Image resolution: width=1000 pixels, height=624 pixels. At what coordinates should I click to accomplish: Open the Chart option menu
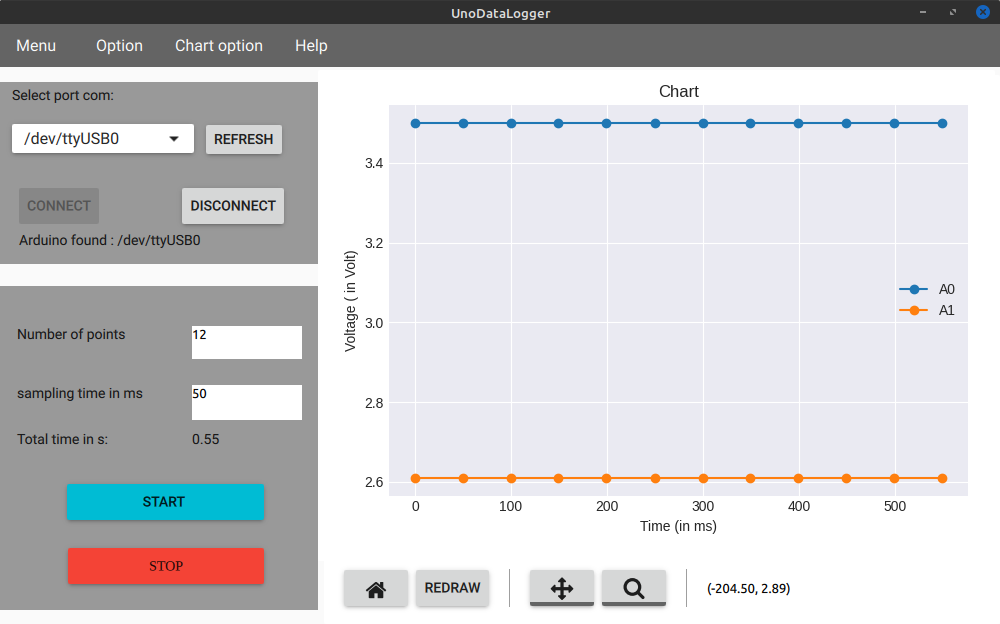219,46
